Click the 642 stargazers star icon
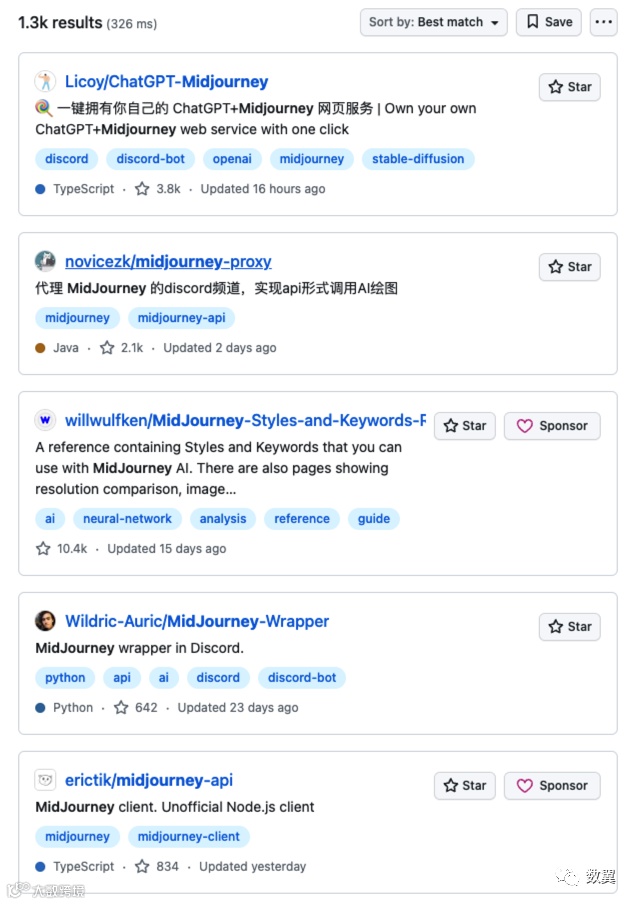Screen dimensions: 636x904 click(x=121, y=708)
